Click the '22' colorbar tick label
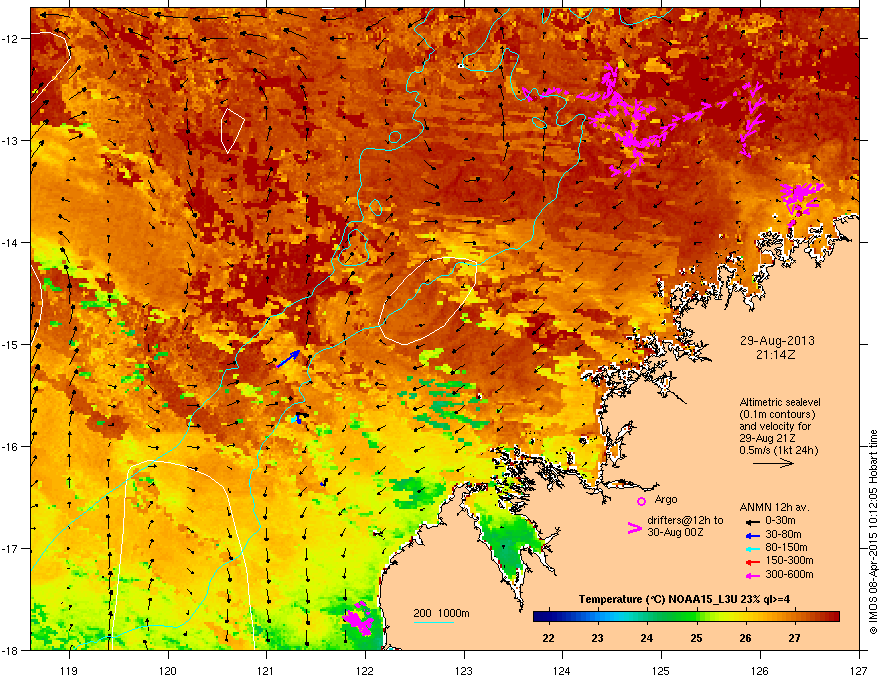This screenshot has height=680, width=880. coord(548,638)
